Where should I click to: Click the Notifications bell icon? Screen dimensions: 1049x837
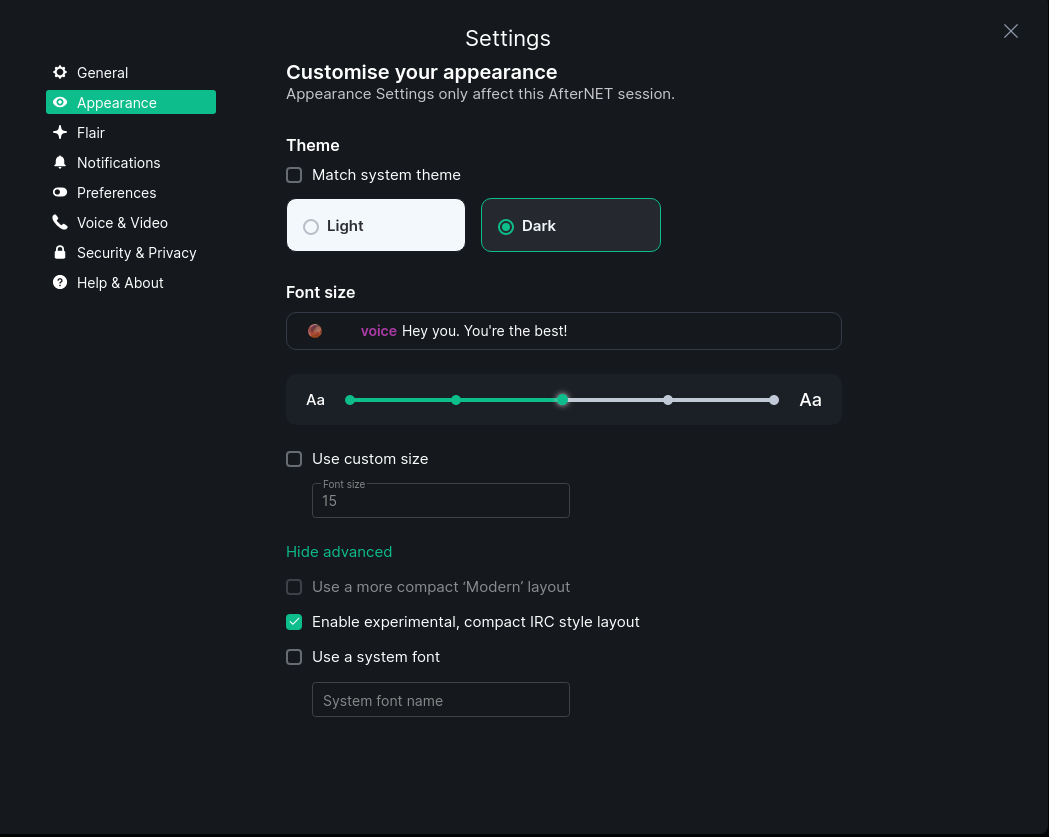[60, 163]
